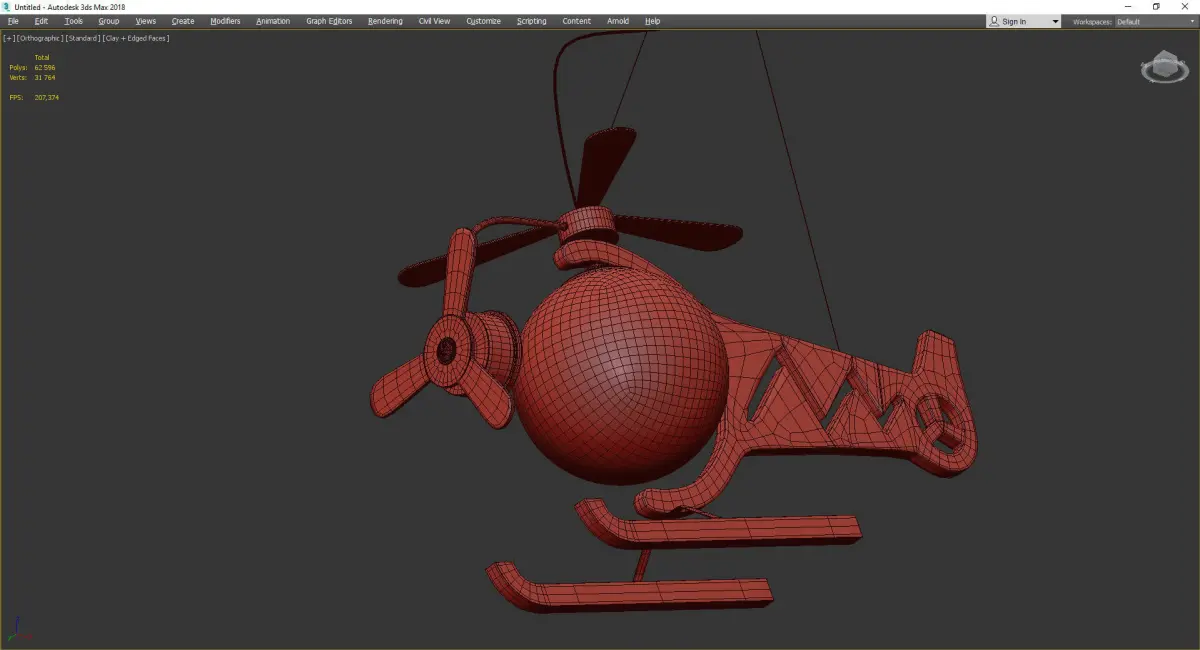Viewport: 1200px width, 650px height.
Task: Open the Group menu
Action: [x=108, y=21]
